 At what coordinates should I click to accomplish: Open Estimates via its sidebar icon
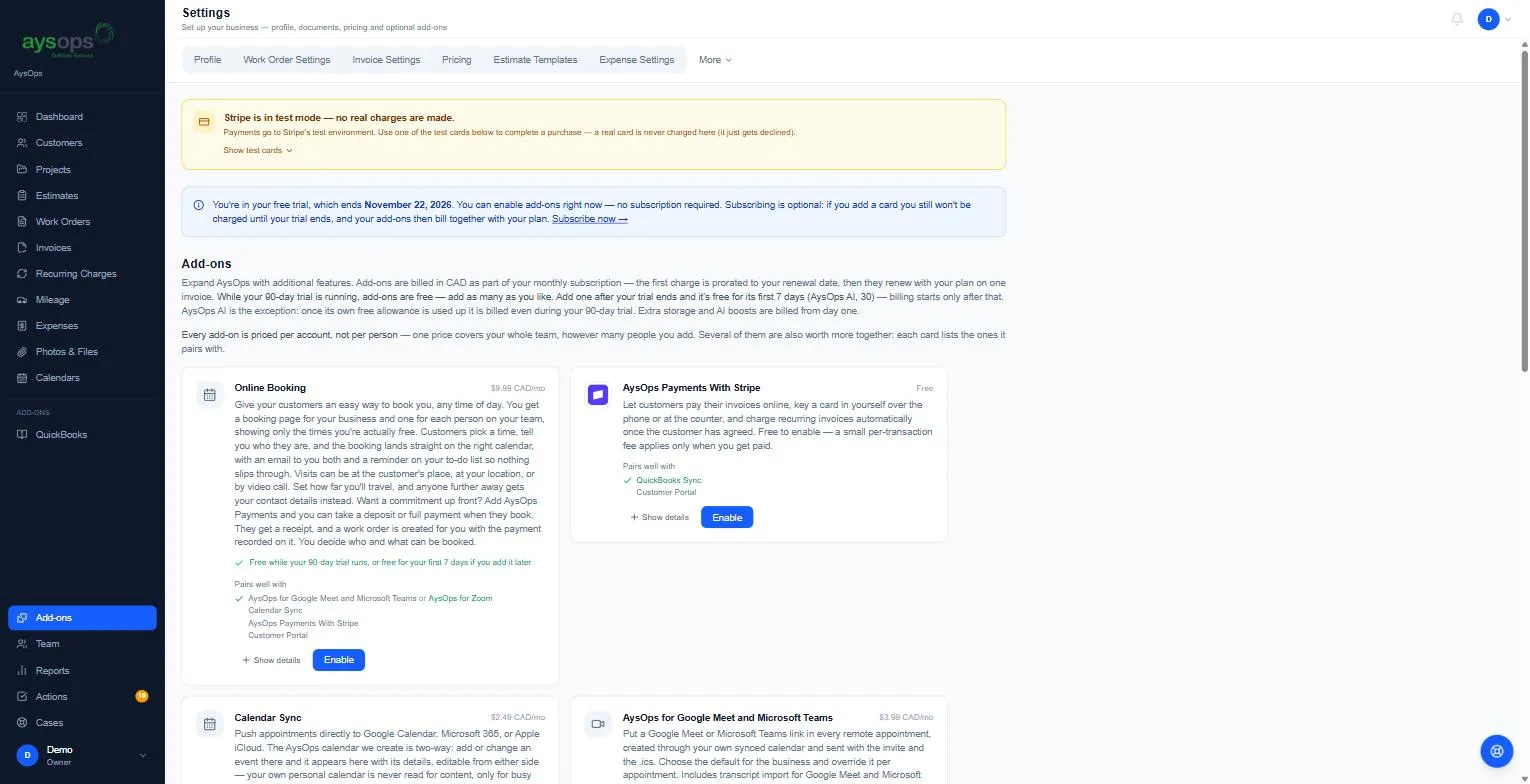pyautogui.click(x=22, y=196)
